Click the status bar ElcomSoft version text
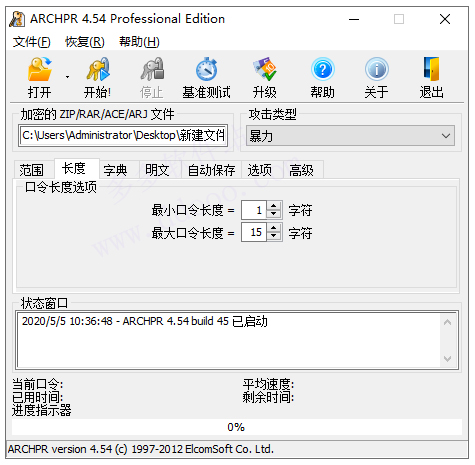 (x=141, y=449)
